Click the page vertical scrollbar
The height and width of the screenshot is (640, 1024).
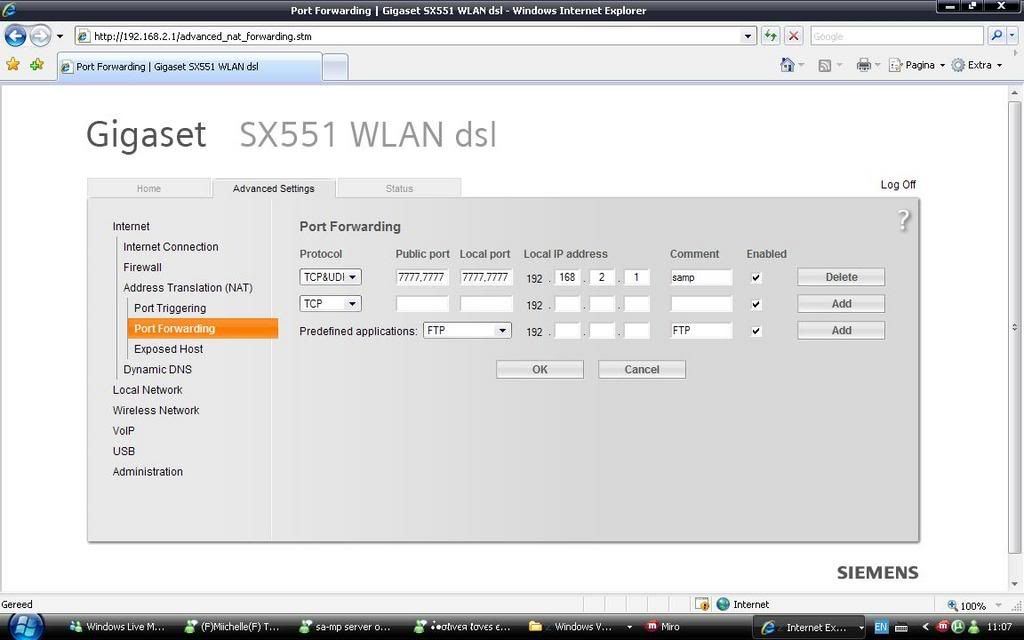click(x=1014, y=327)
